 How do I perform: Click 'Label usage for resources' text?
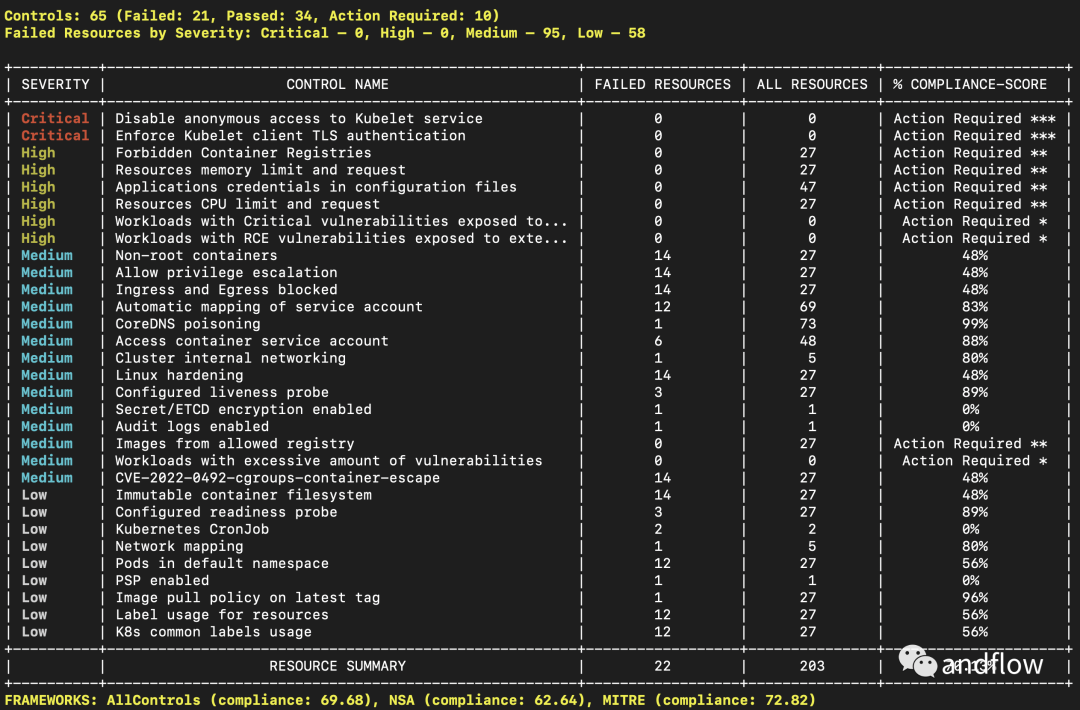(222, 614)
